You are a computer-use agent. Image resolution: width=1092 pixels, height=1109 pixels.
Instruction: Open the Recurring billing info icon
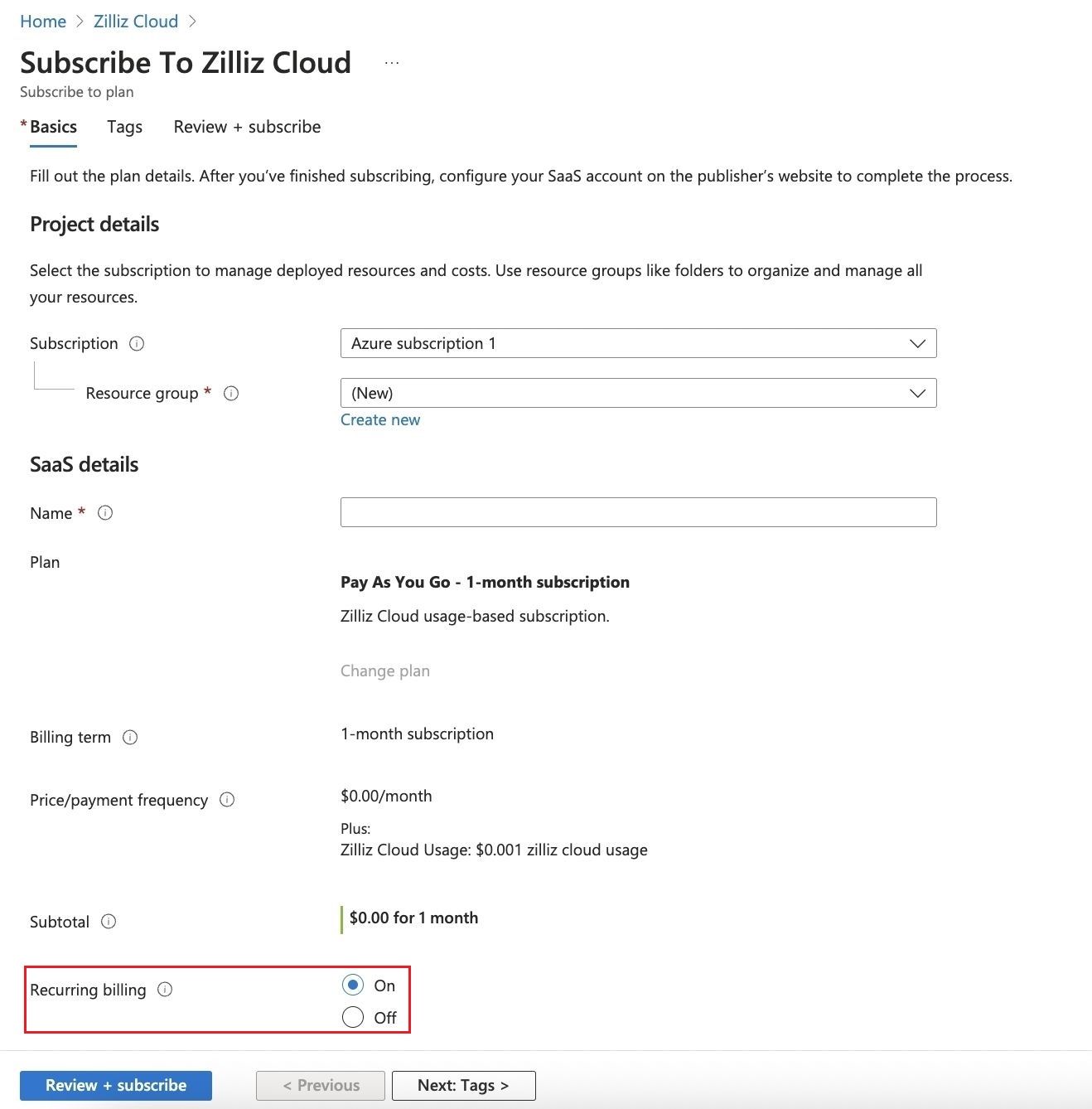(166, 990)
